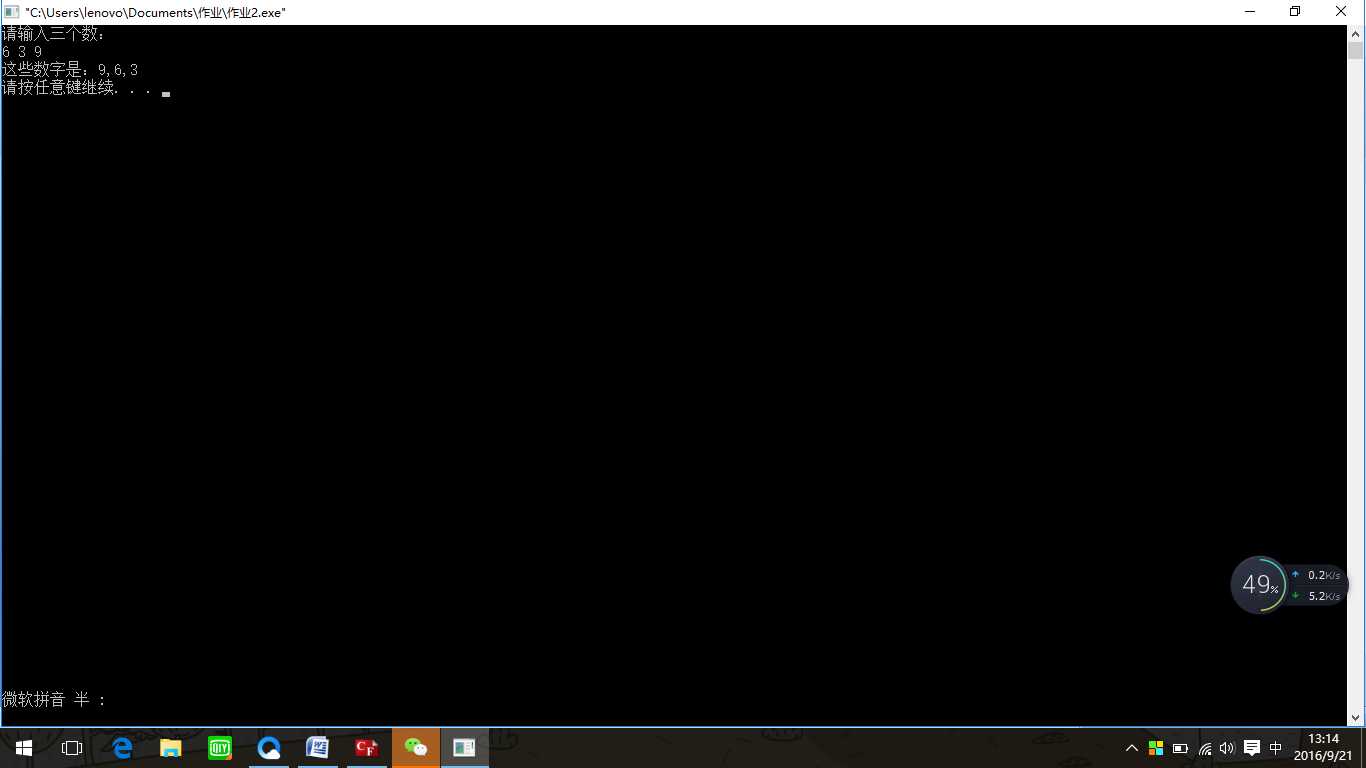Open the blue Q browser taskbar icon
Viewport: 1366px width, 768px height.
tap(269, 748)
